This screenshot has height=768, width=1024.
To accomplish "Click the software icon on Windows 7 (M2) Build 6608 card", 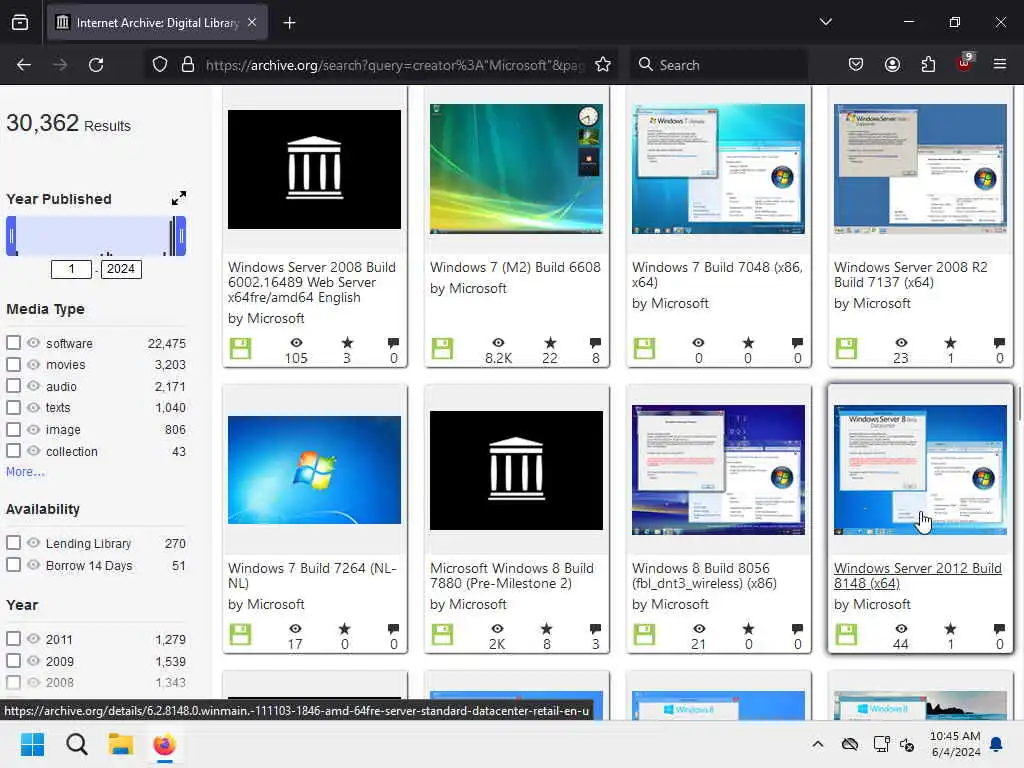I will tap(442, 348).
